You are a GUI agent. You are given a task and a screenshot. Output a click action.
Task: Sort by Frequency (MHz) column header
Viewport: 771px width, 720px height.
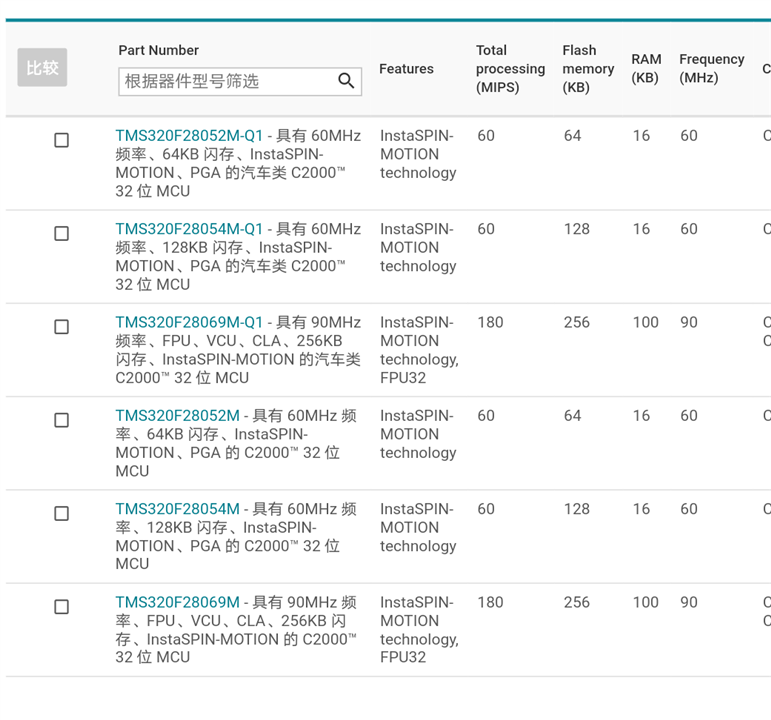tap(712, 68)
